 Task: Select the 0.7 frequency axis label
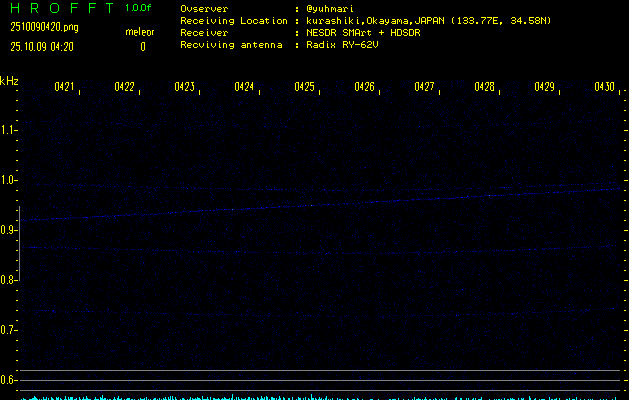click(x=9, y=330)
